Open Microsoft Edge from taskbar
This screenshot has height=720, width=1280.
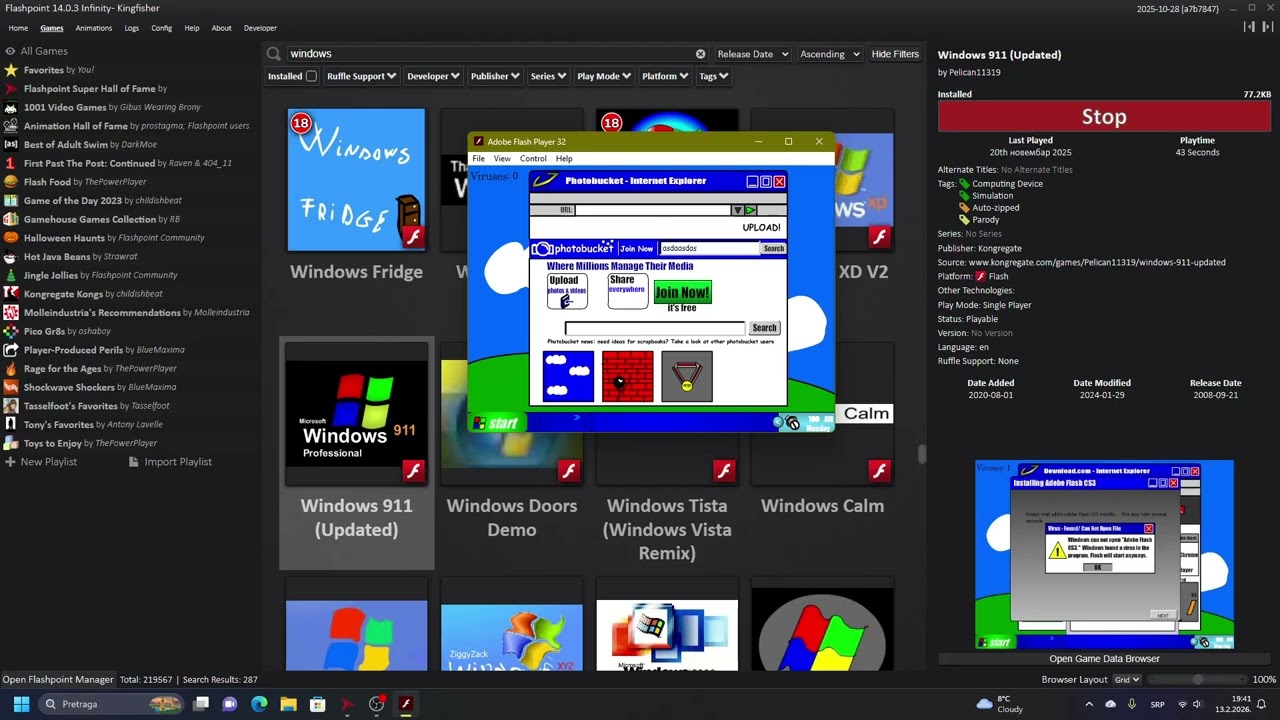coord(259,704)
